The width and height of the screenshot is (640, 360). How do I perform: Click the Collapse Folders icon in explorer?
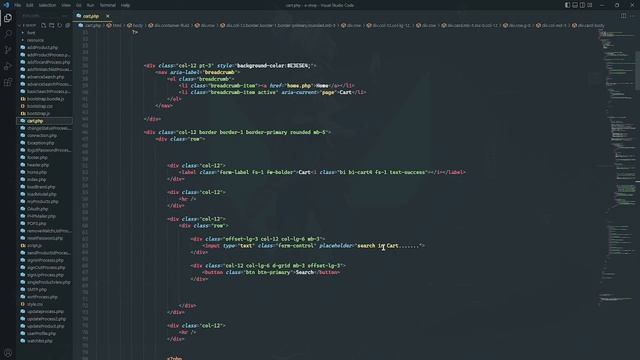[x=67, y=25]
